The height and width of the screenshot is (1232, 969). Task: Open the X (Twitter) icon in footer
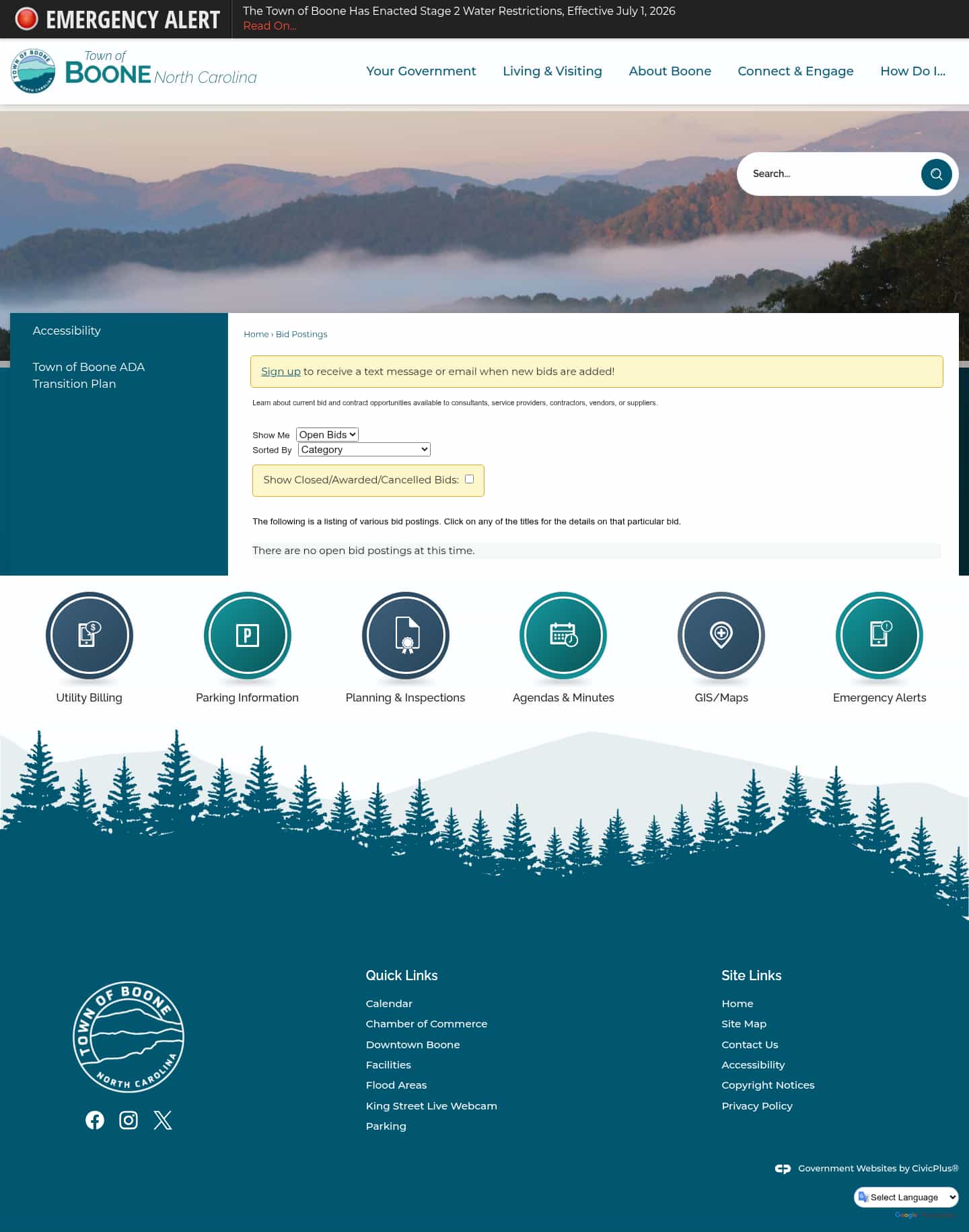tap(163, 1120)
